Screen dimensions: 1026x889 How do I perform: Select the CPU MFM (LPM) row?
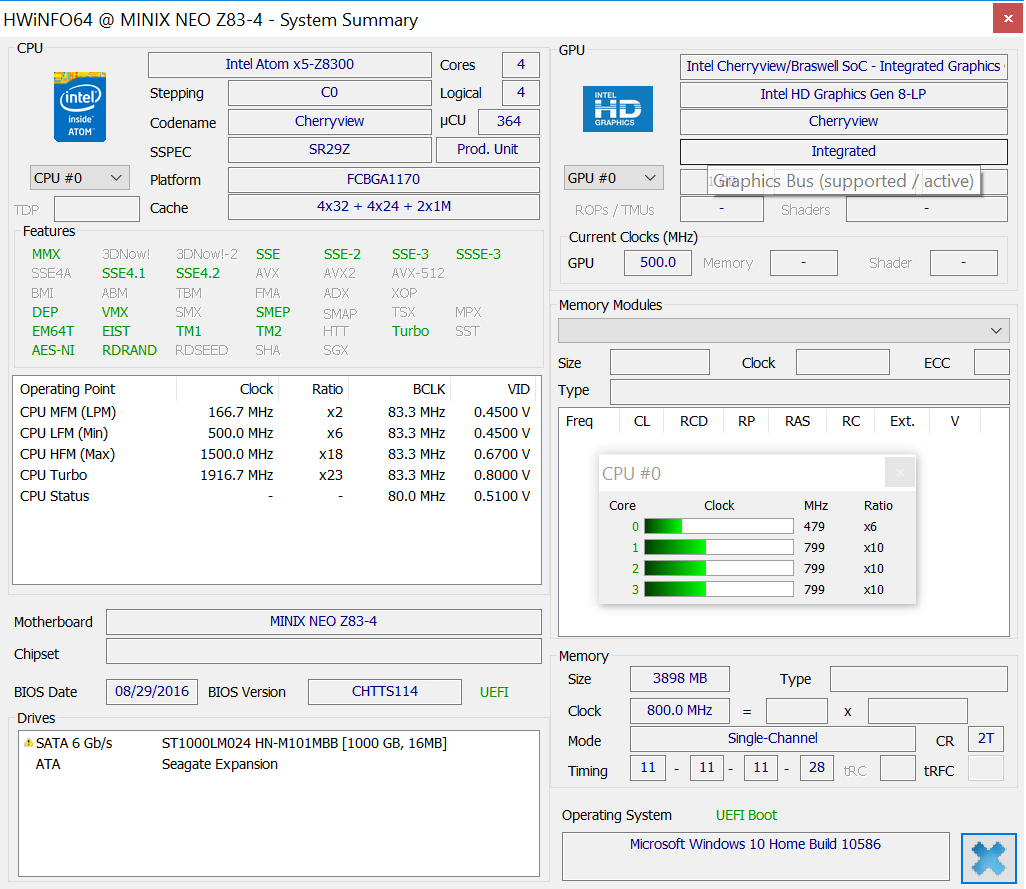275,412
